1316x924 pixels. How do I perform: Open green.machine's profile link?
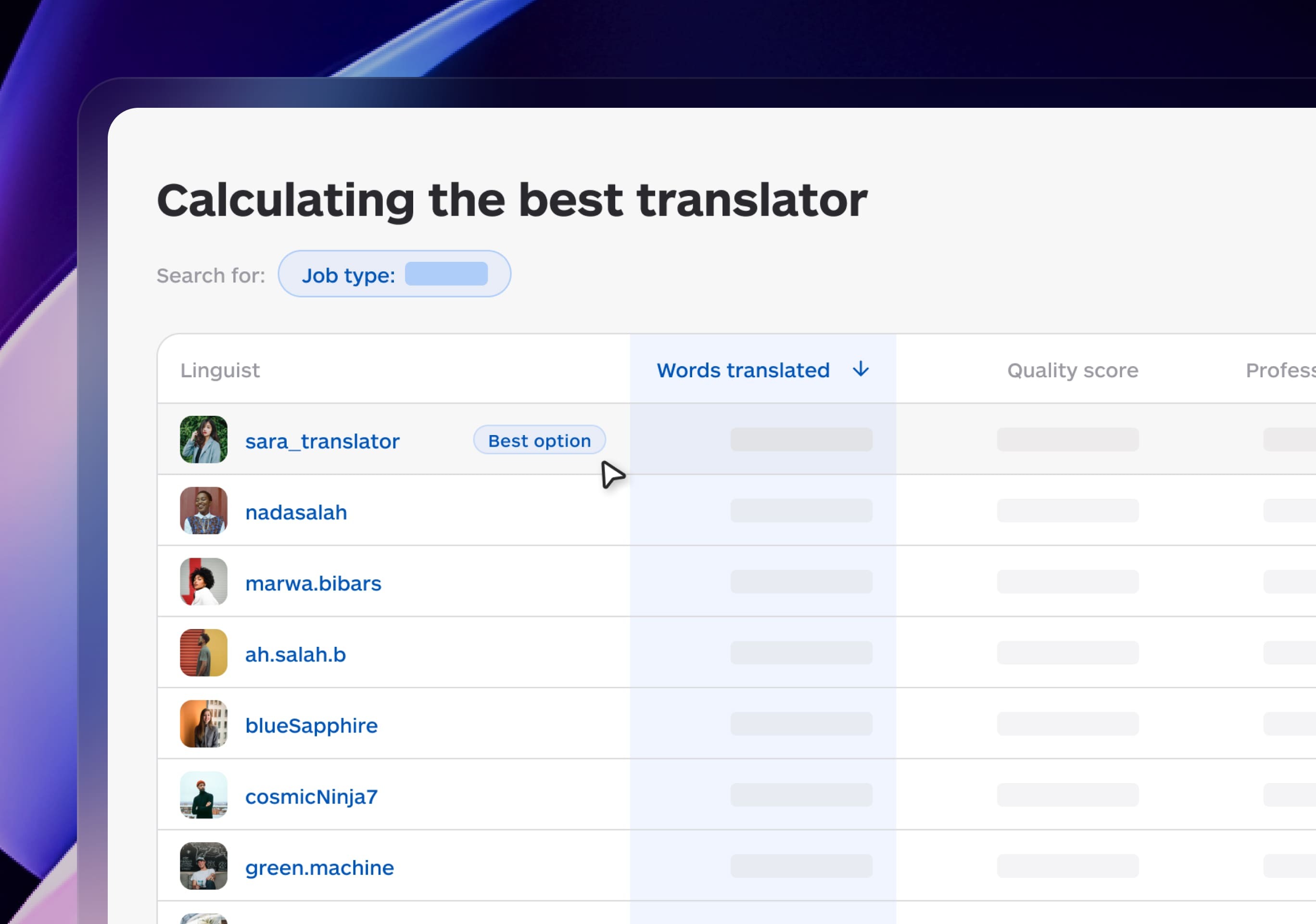pos(319,867)
